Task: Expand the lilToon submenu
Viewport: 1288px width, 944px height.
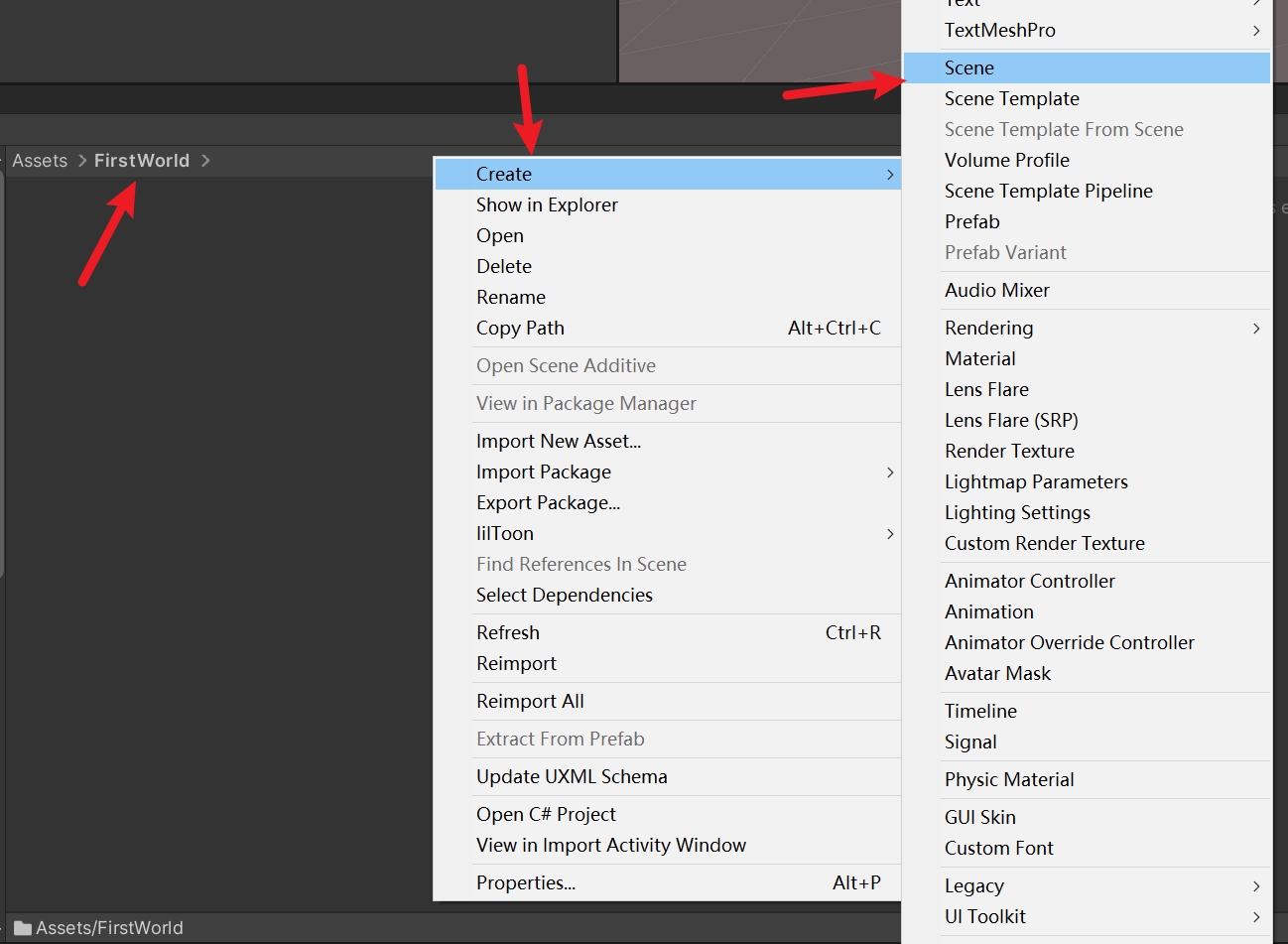Action: click(668, 533)
